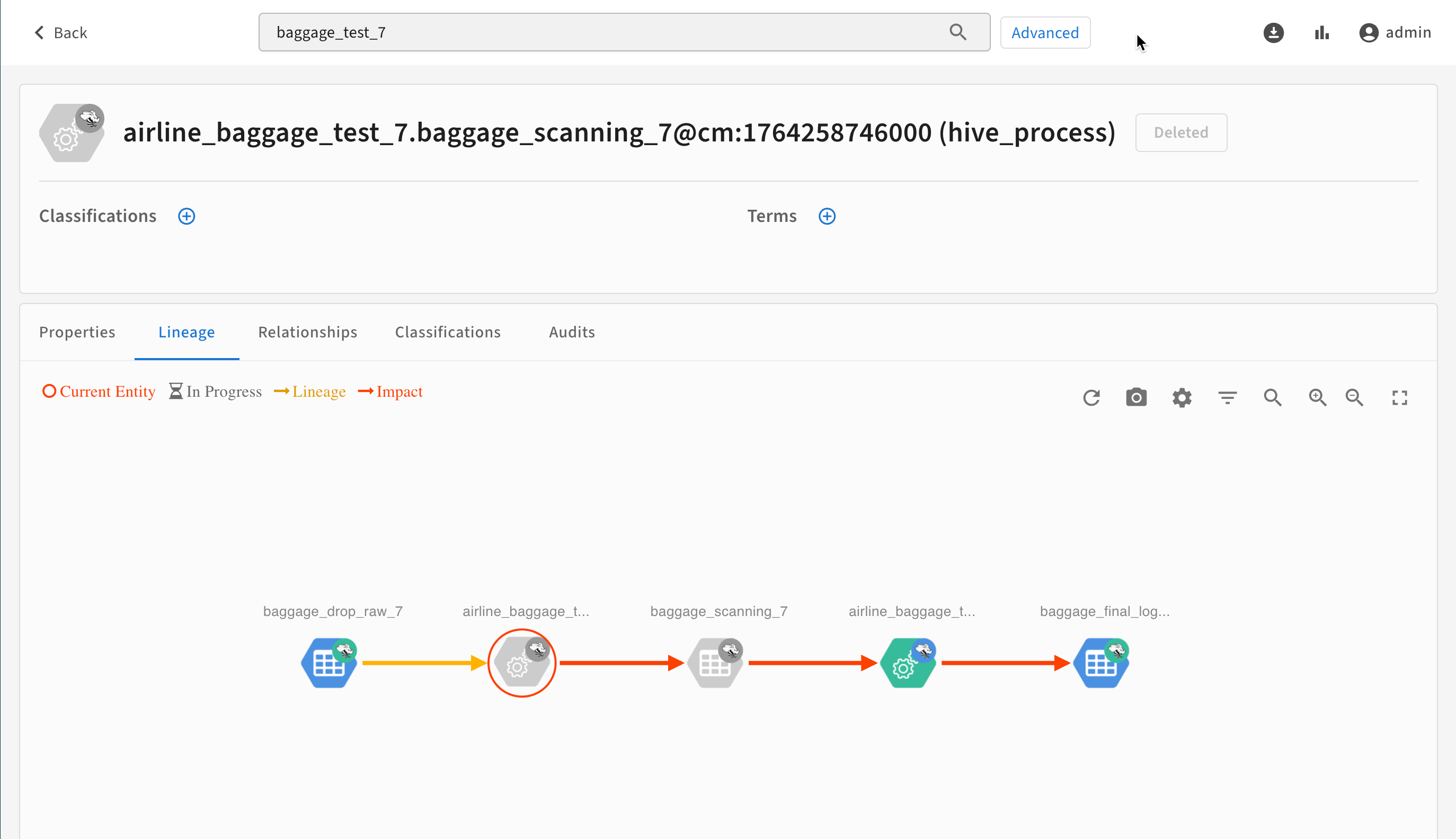Open lineage settings gear
This screenshot has height=839, width=1456.
1182,398
